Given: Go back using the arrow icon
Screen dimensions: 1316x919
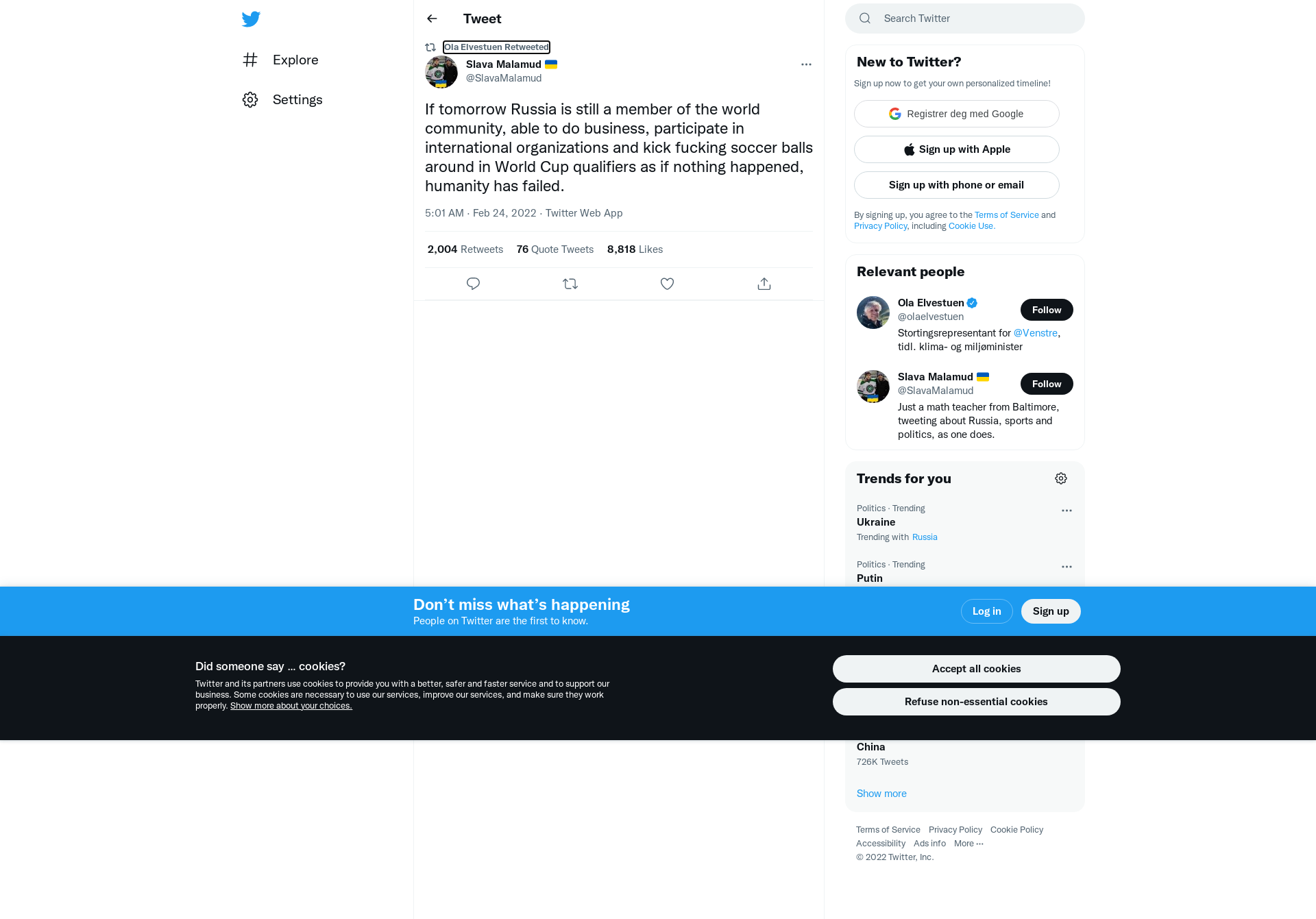Looking at the screenshot, I should point(432,19).
